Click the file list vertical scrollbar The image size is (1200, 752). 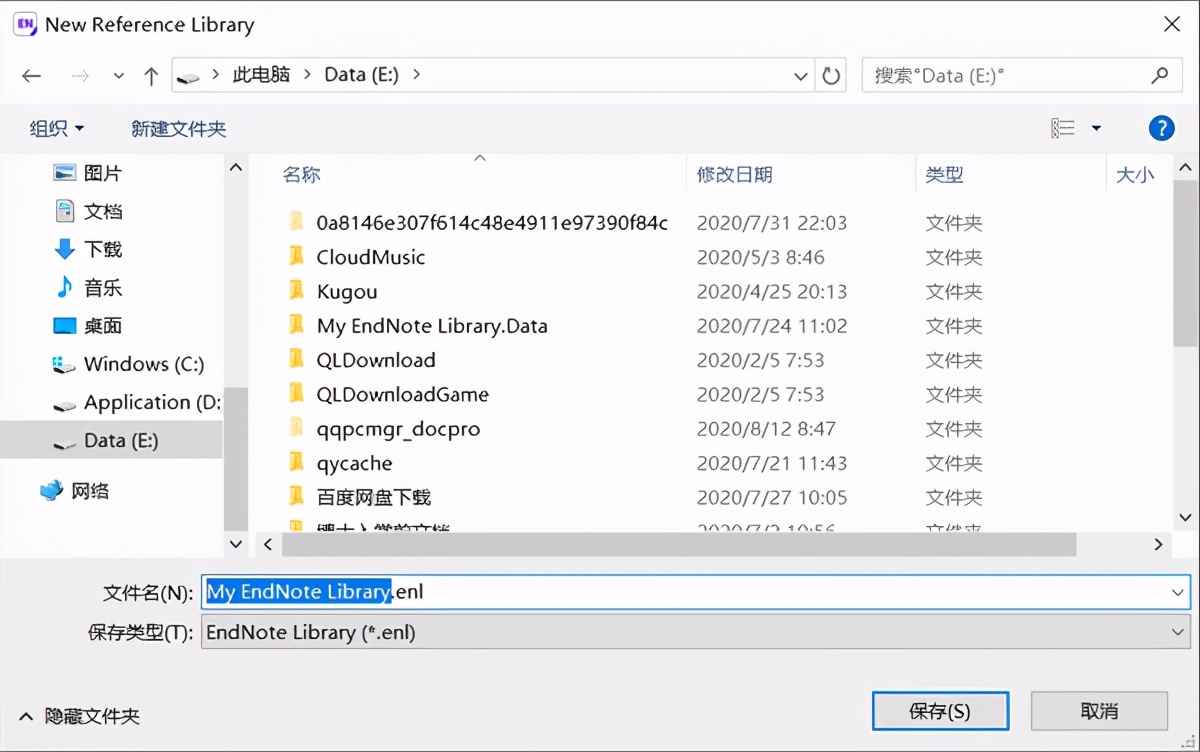[1186, 264]
